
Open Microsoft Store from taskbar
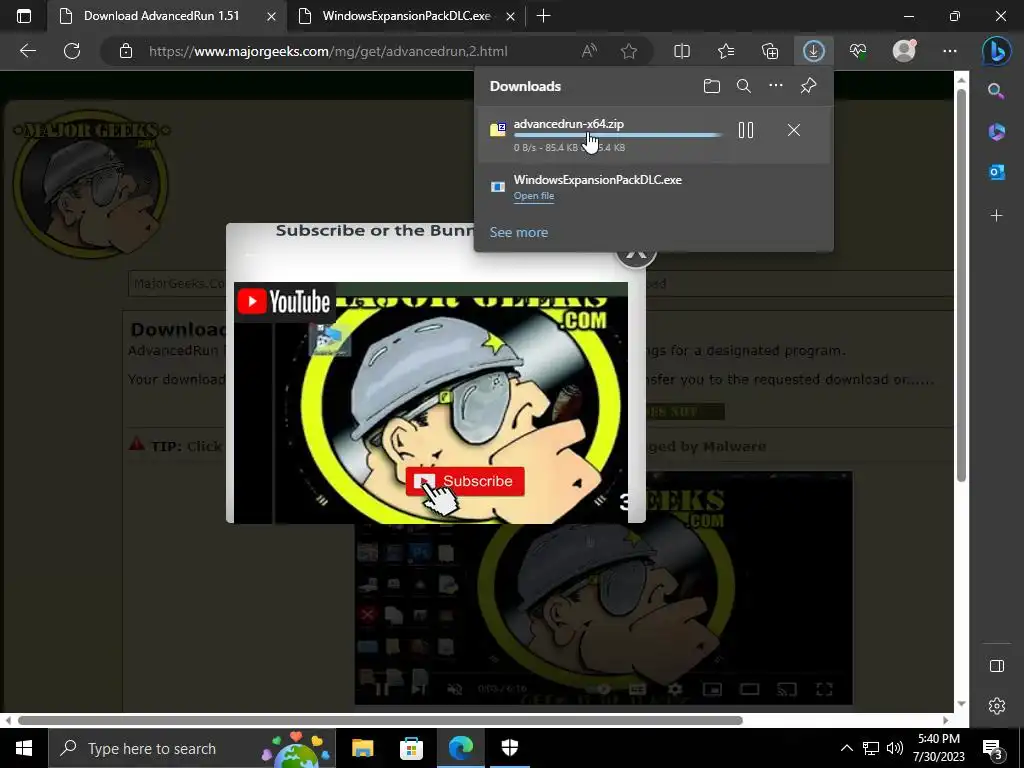coord(411,748)
